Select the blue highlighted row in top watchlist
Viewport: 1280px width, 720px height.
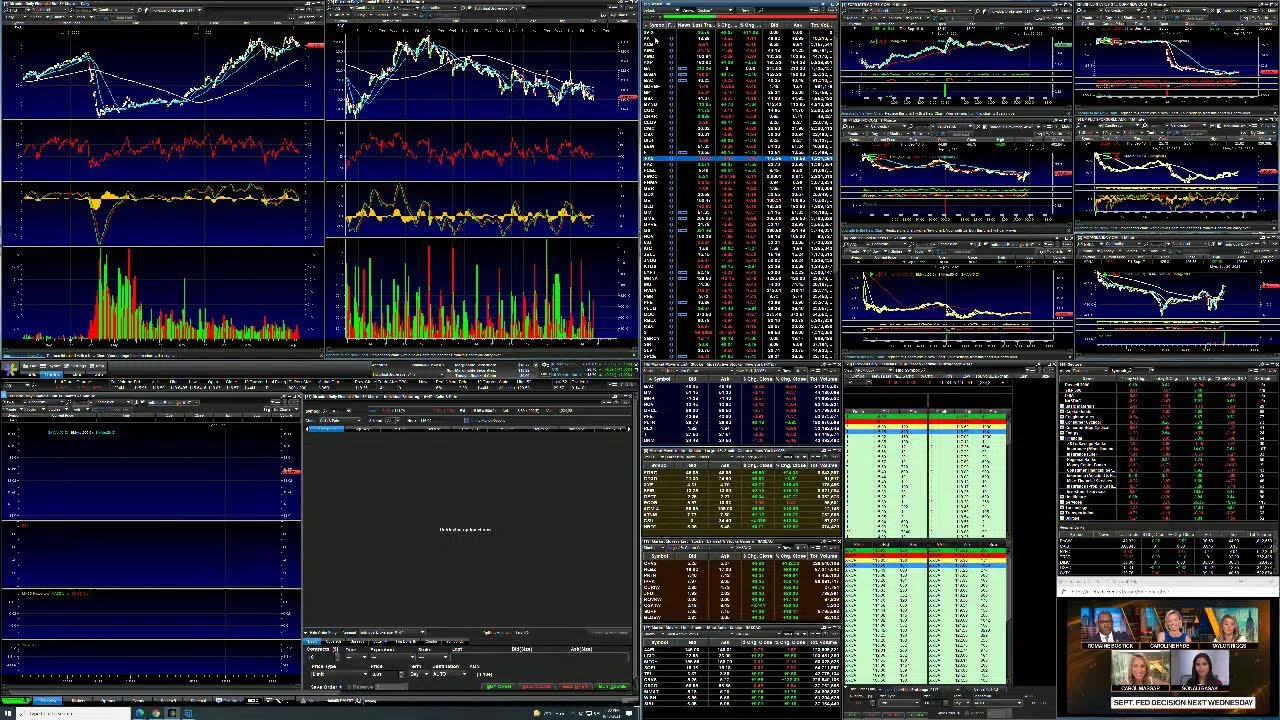click(738, 159)
